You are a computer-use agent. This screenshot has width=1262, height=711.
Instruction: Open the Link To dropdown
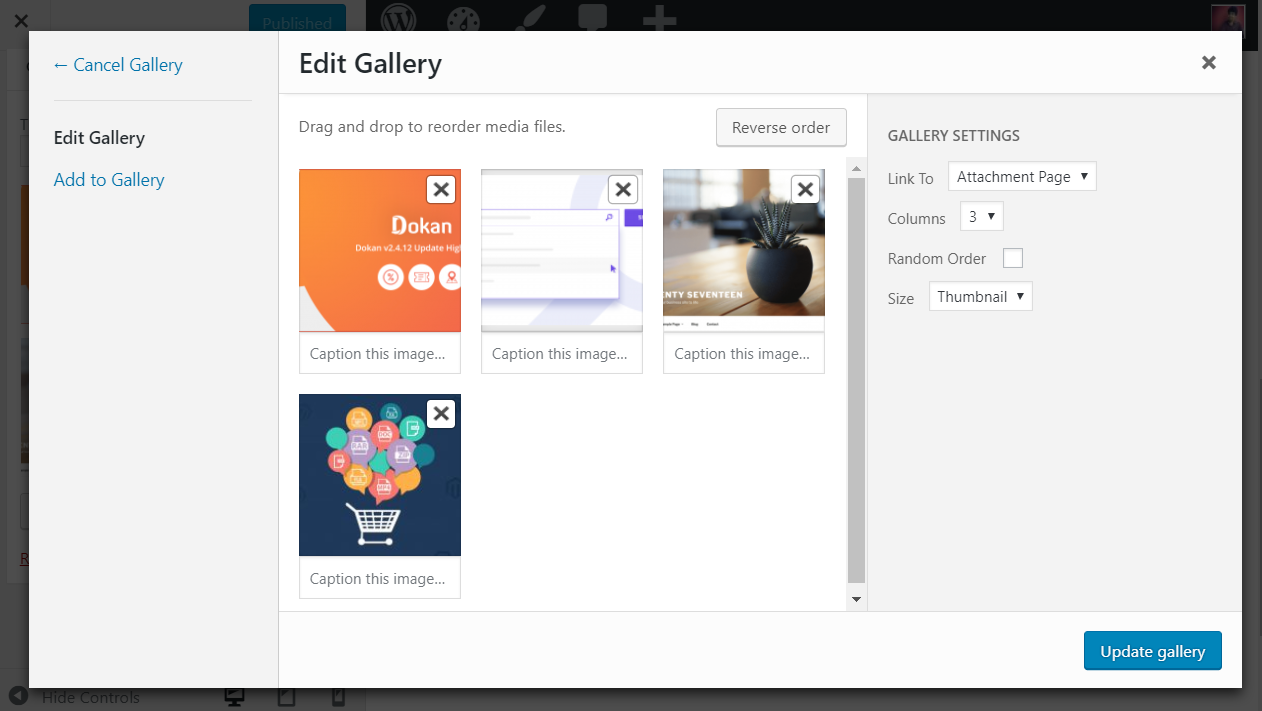(x=1022, y=177)
